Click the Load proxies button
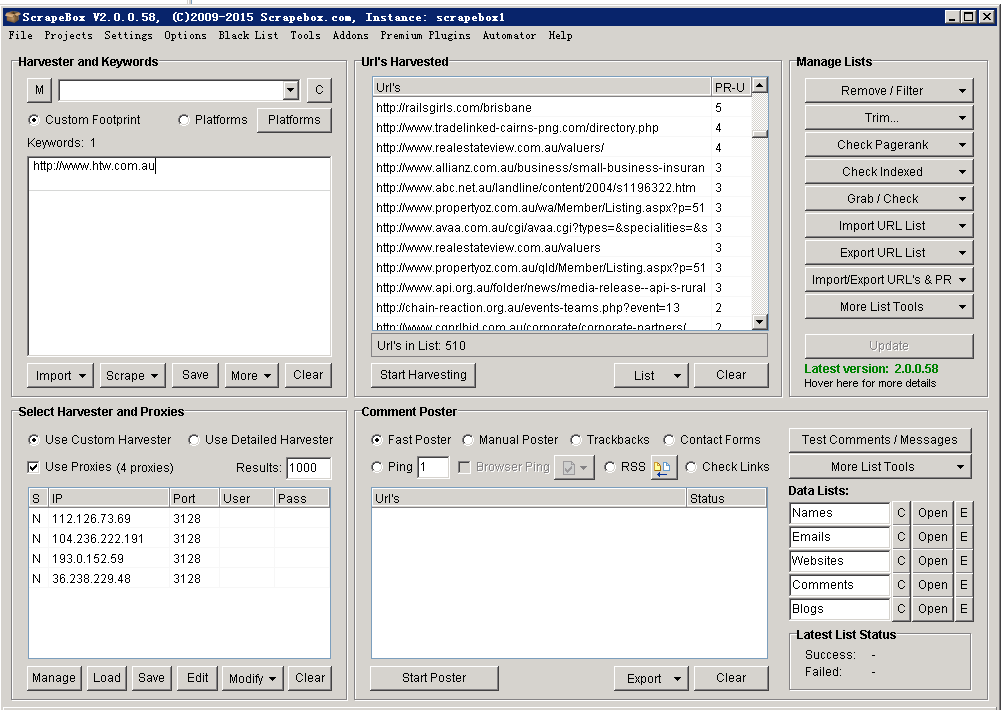Image resolution: width=1001 pixels, height=710 pixels. (x=107, y=678)
